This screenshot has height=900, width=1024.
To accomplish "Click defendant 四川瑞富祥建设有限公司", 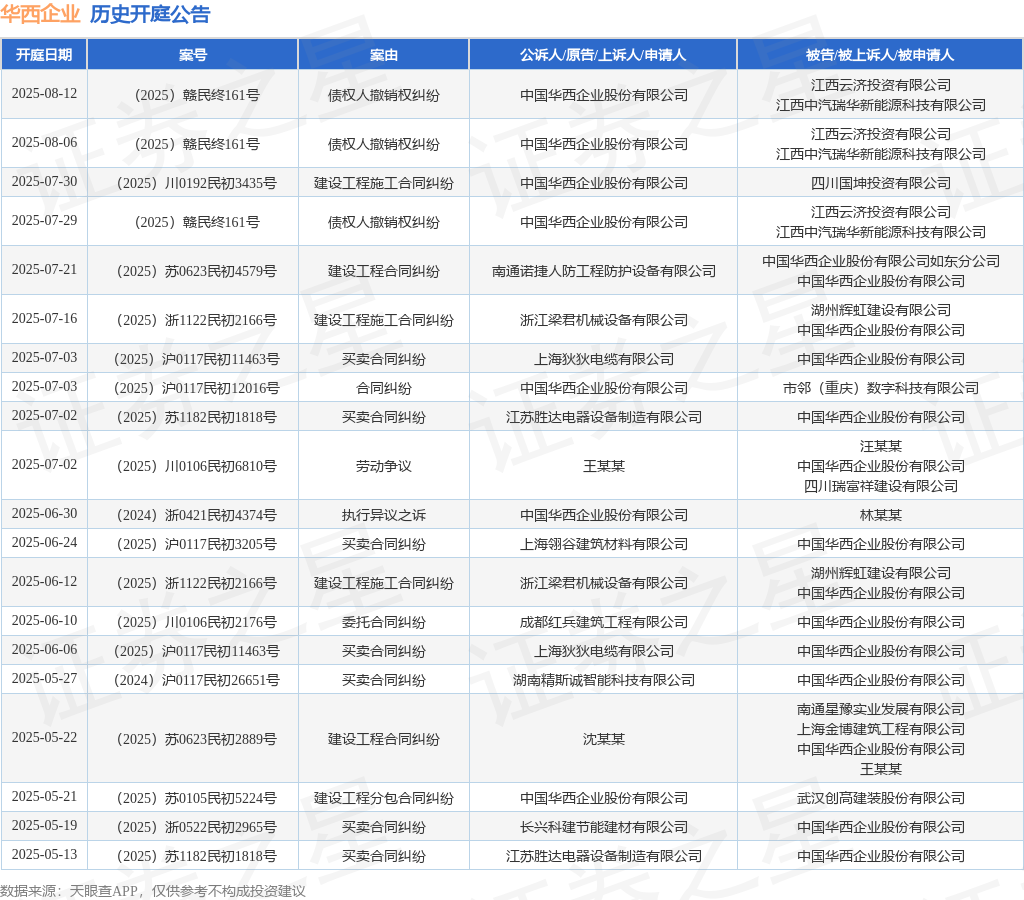I will point(880,486).
